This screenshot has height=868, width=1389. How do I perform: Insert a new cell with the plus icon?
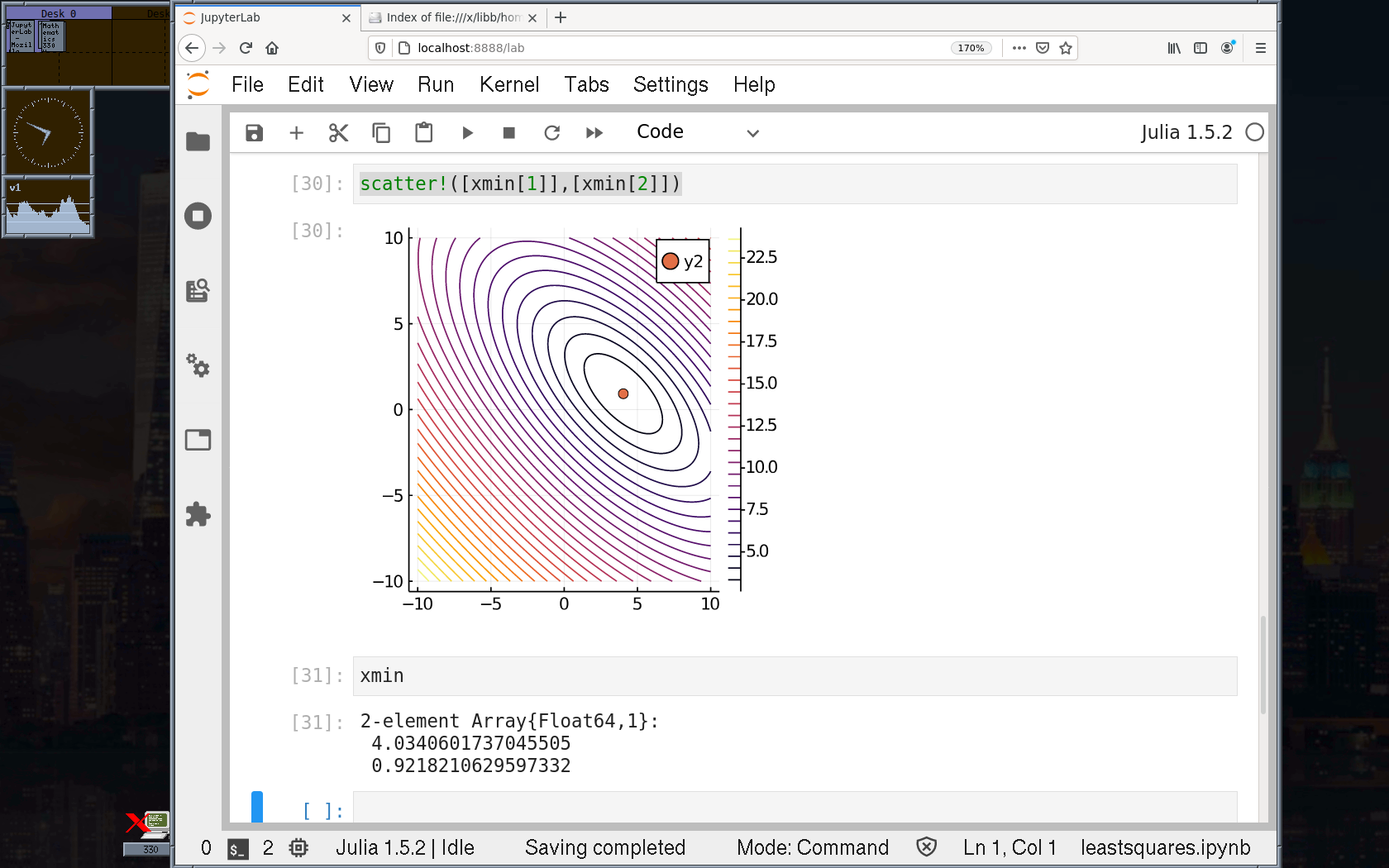pos(296,133)
